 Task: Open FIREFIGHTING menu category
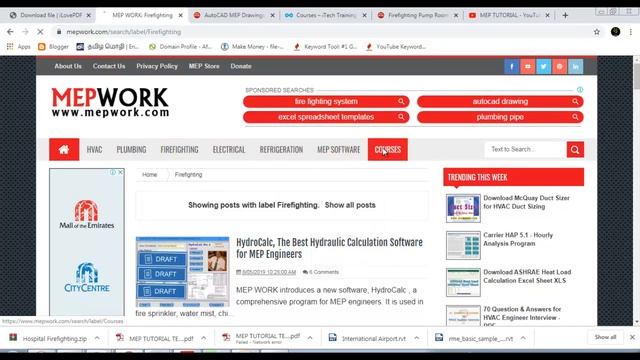179,149
